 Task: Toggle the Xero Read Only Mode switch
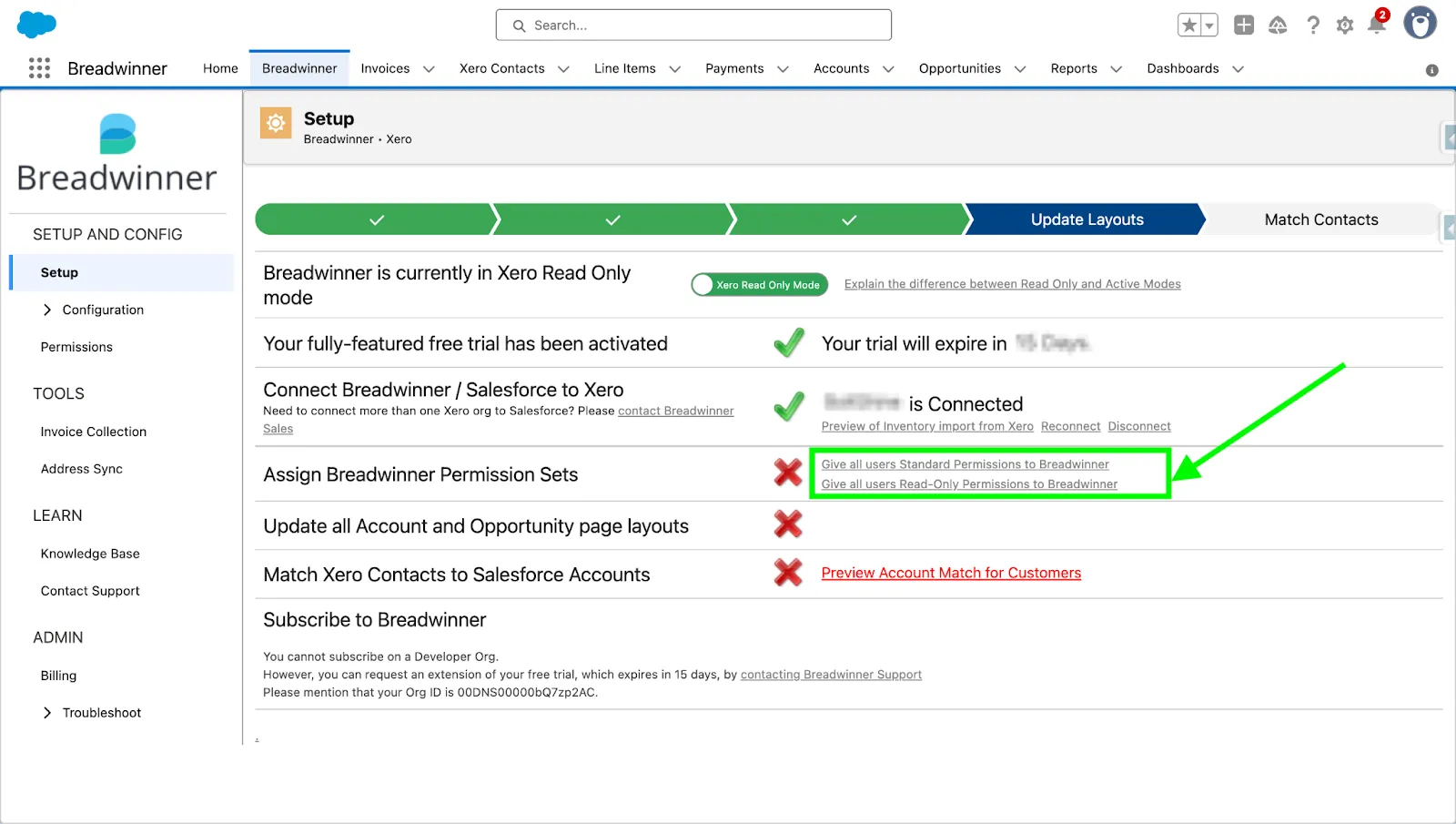(759, 285)
